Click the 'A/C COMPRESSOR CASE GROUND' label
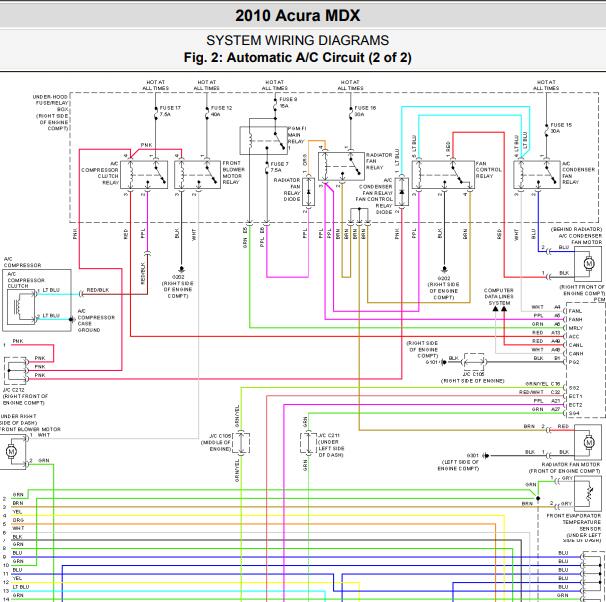 pyautogui.click(x=96, y=320)
